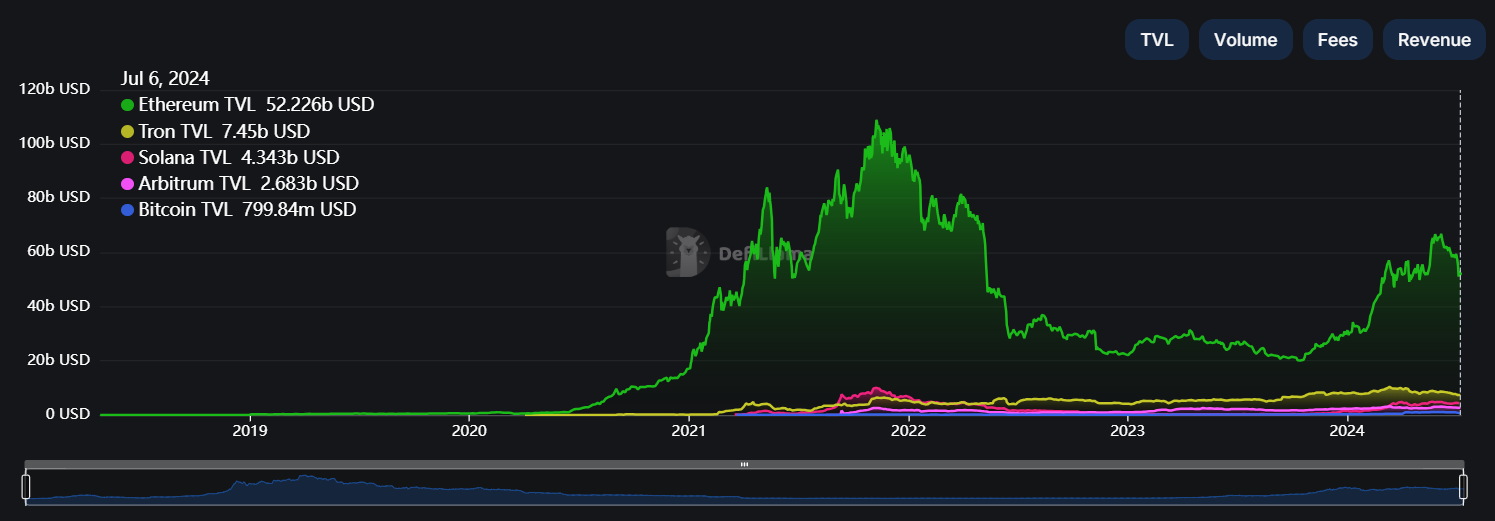Image resolution: width=1495 pixels, height=521 pixels.
Task: Click the 100b USD y-axis label
Action: pos(54,143)
